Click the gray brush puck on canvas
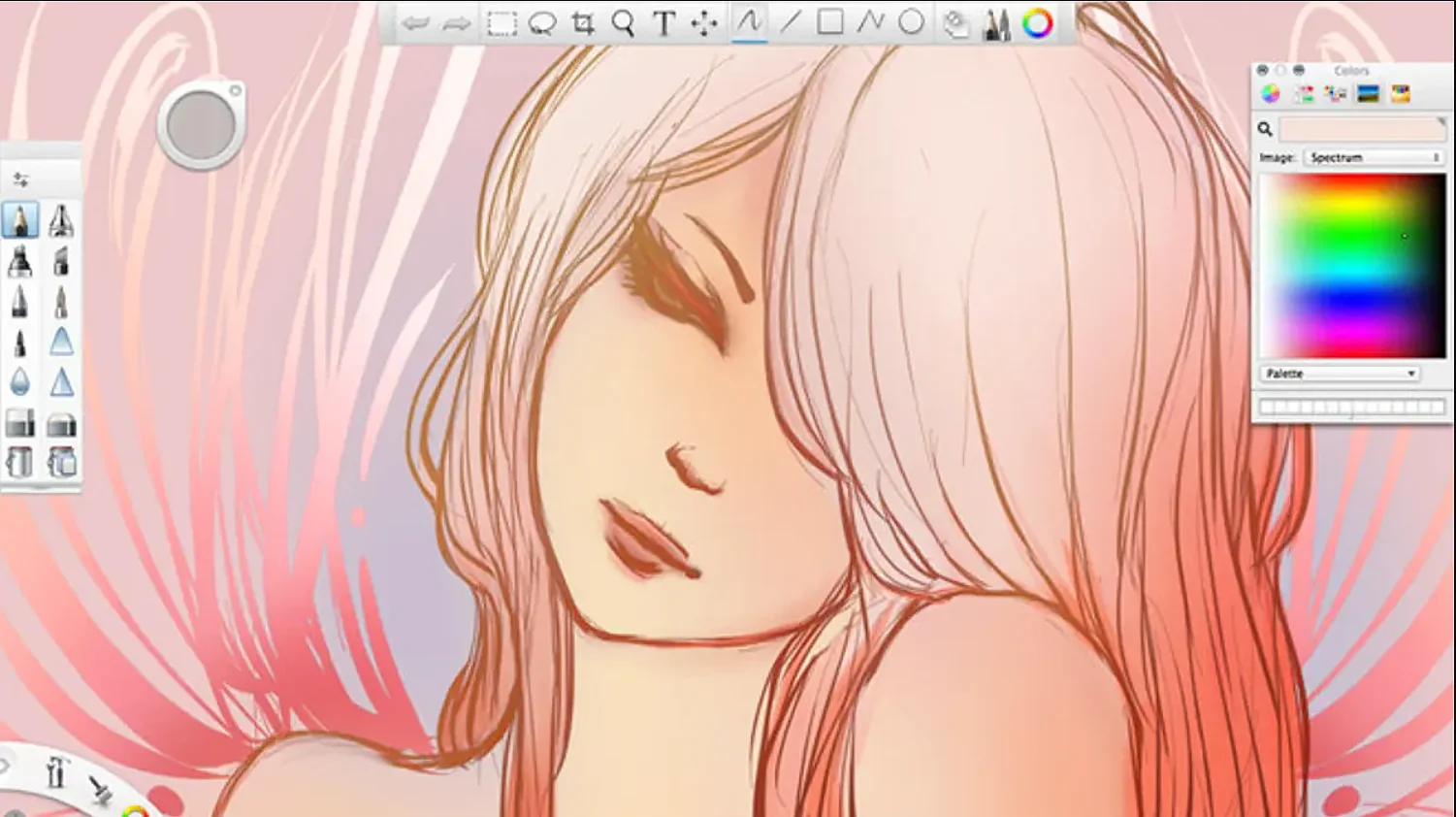Screen dimensions: 1456x817 tap(201, 126)
